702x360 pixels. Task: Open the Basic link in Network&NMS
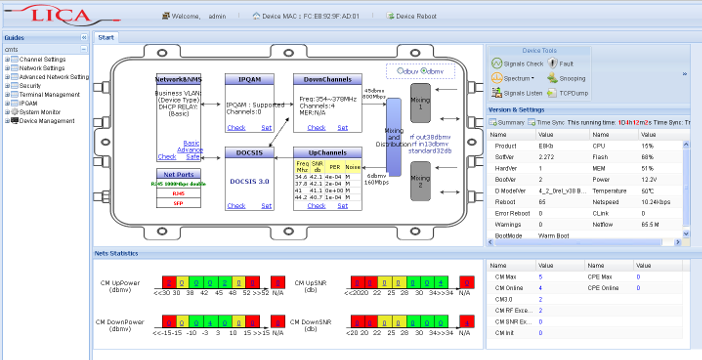click(191, 143)
